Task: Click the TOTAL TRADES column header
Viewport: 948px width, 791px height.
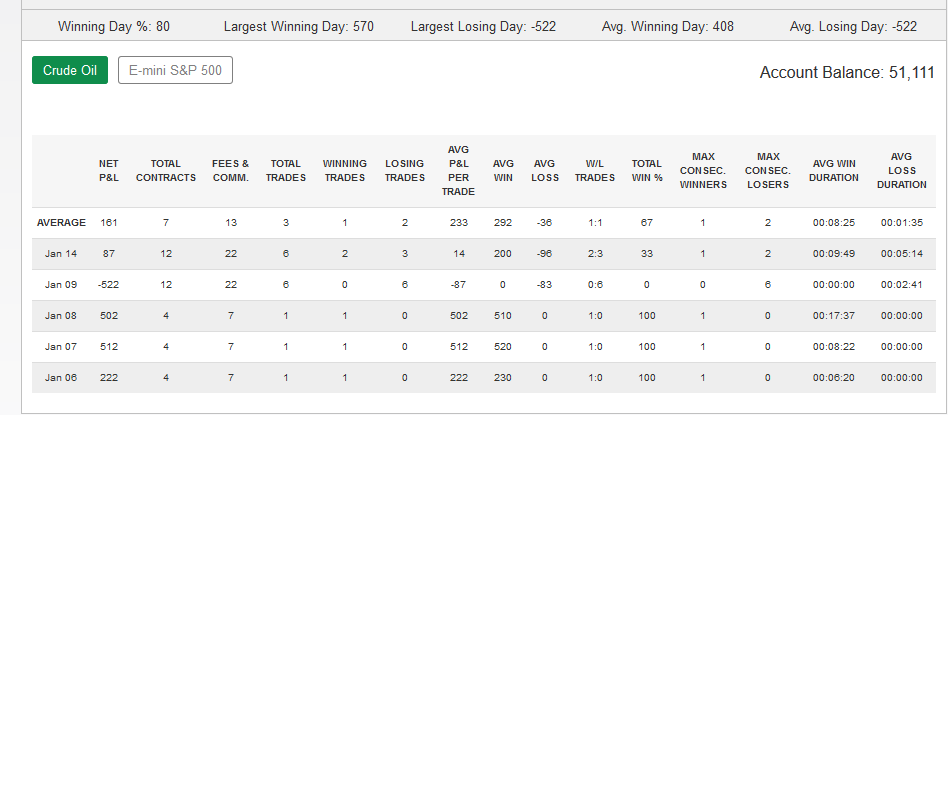Action: 285,171
